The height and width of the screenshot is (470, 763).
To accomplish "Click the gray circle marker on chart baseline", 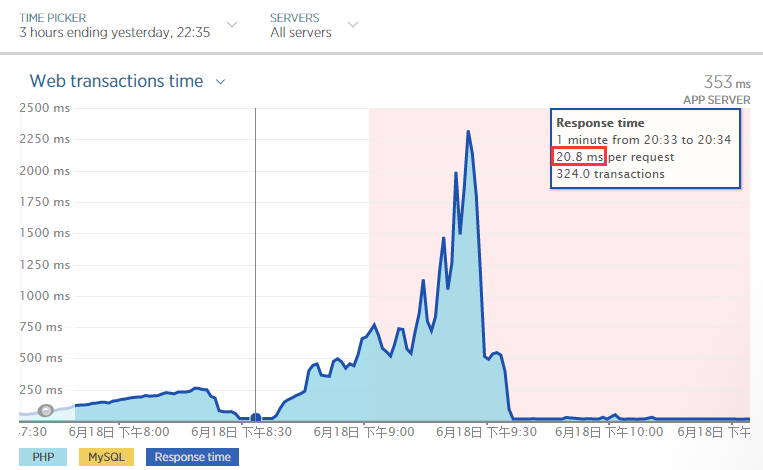I will tap(46, 411).
